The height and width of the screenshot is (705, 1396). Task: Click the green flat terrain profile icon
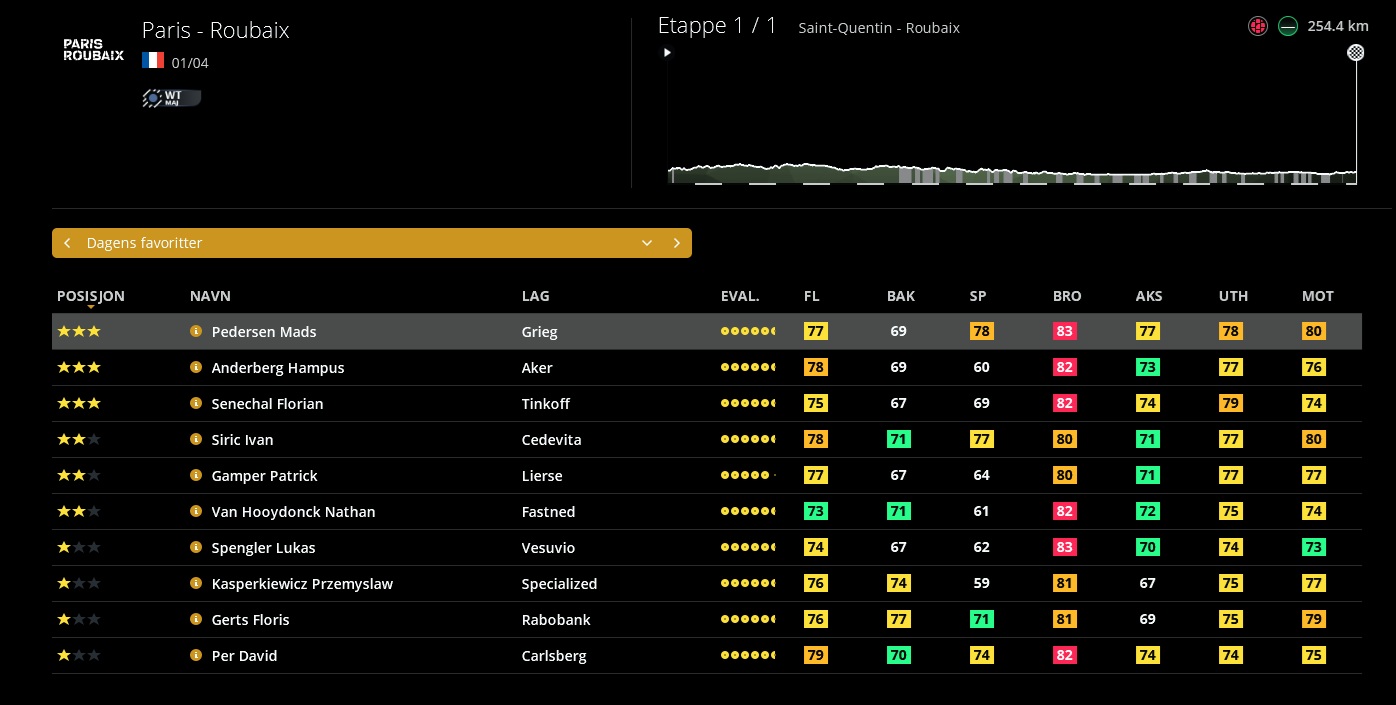coord(1288,27)
